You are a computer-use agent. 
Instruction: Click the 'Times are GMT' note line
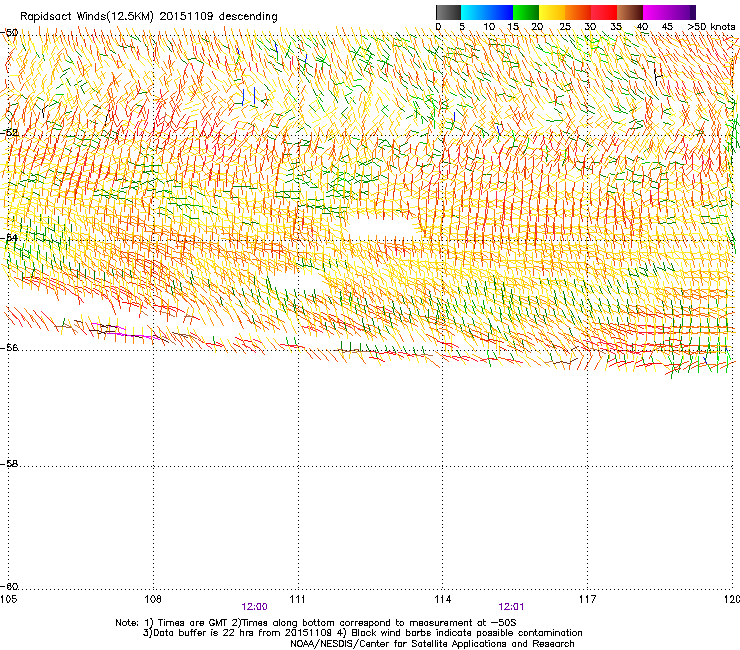316,623
